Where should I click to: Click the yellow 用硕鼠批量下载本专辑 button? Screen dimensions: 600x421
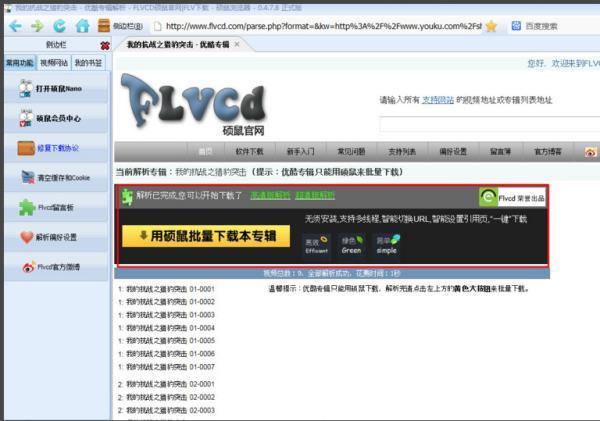[206, 236]
